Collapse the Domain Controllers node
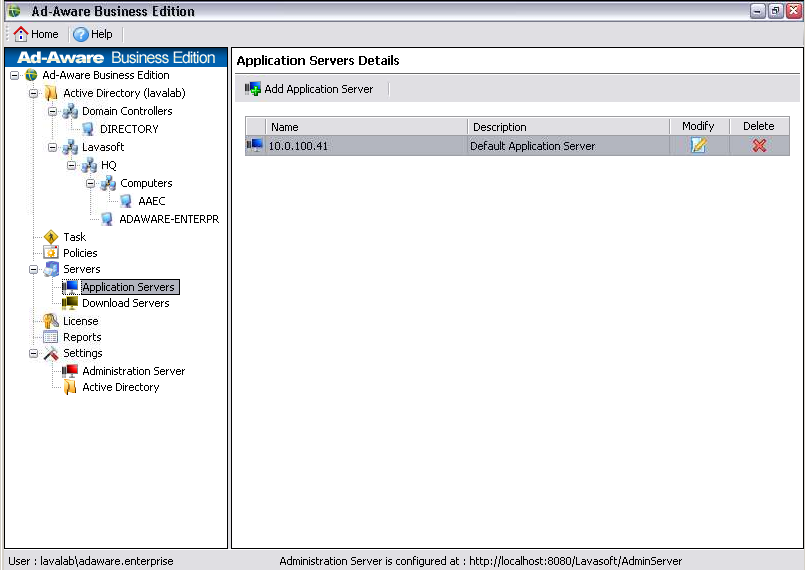The width and height of the screenshot is (805, 570). pyautogui.click(x=52, y=111)
